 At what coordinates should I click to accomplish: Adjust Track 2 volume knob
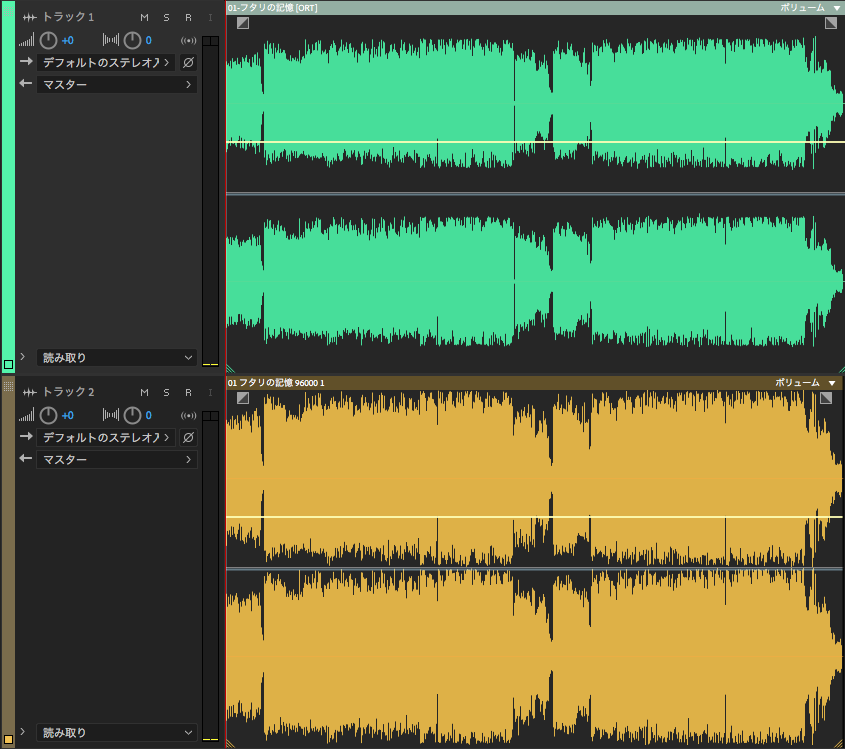click(49, 415)
